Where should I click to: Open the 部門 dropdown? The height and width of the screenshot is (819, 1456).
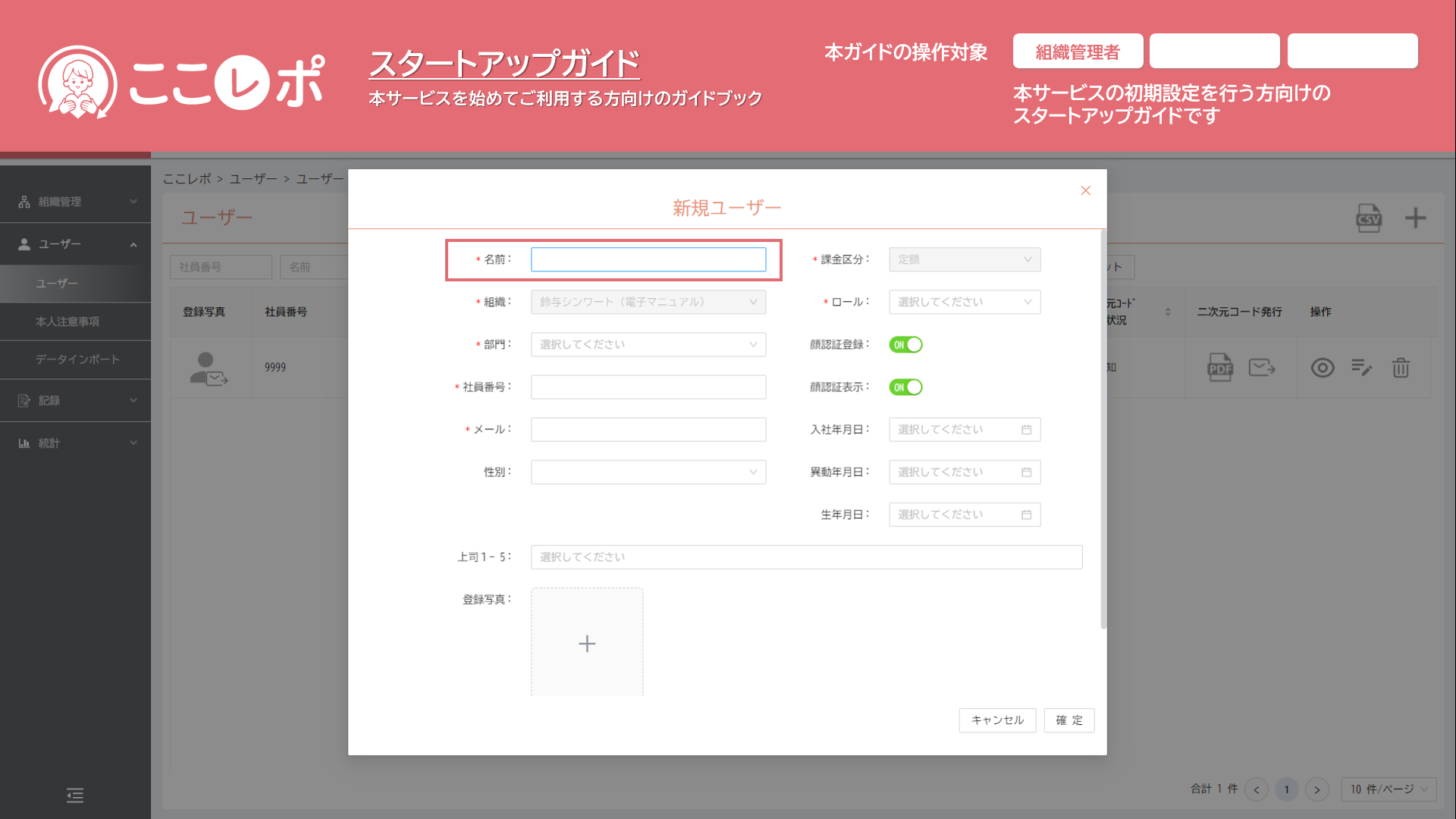pyautogui.click(x=648, y=344)
